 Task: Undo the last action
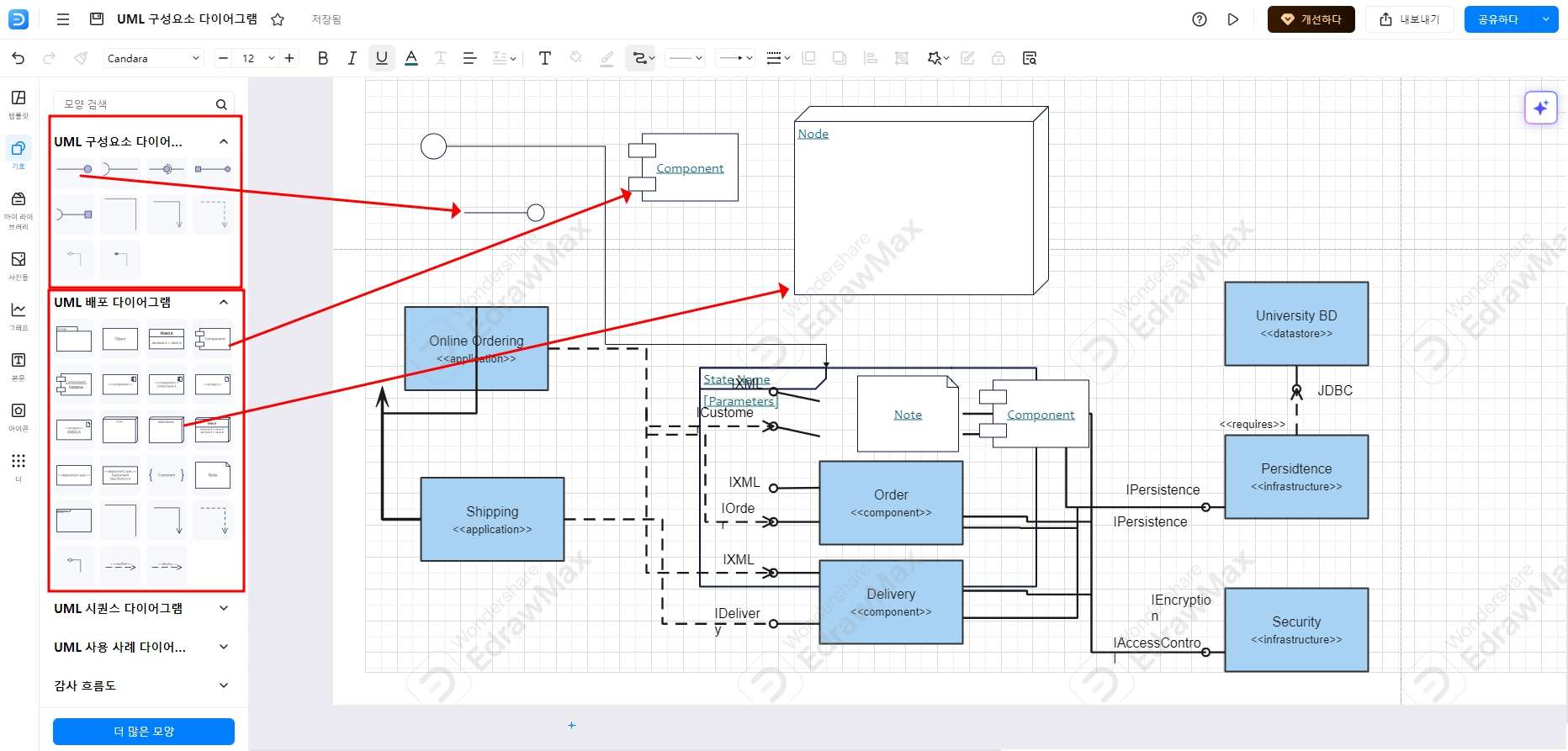tap(19, 58)
